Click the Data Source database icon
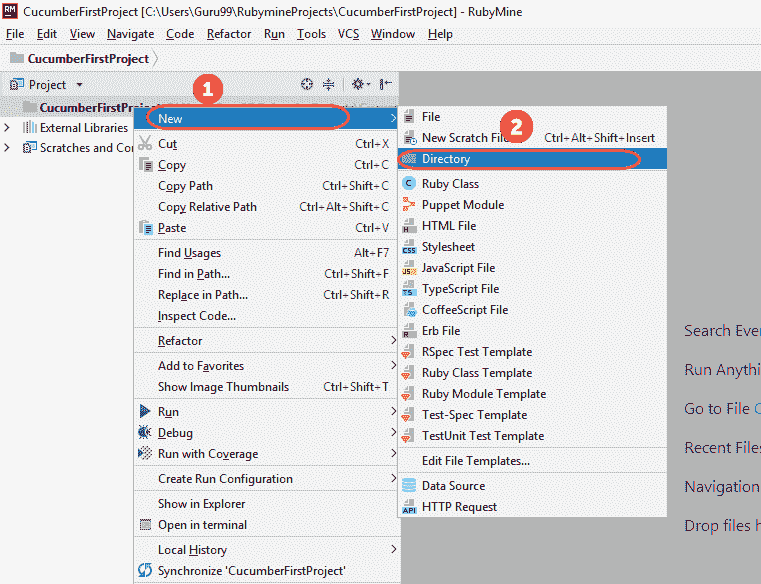Screen dimensions: 761x584 (409, 485)
